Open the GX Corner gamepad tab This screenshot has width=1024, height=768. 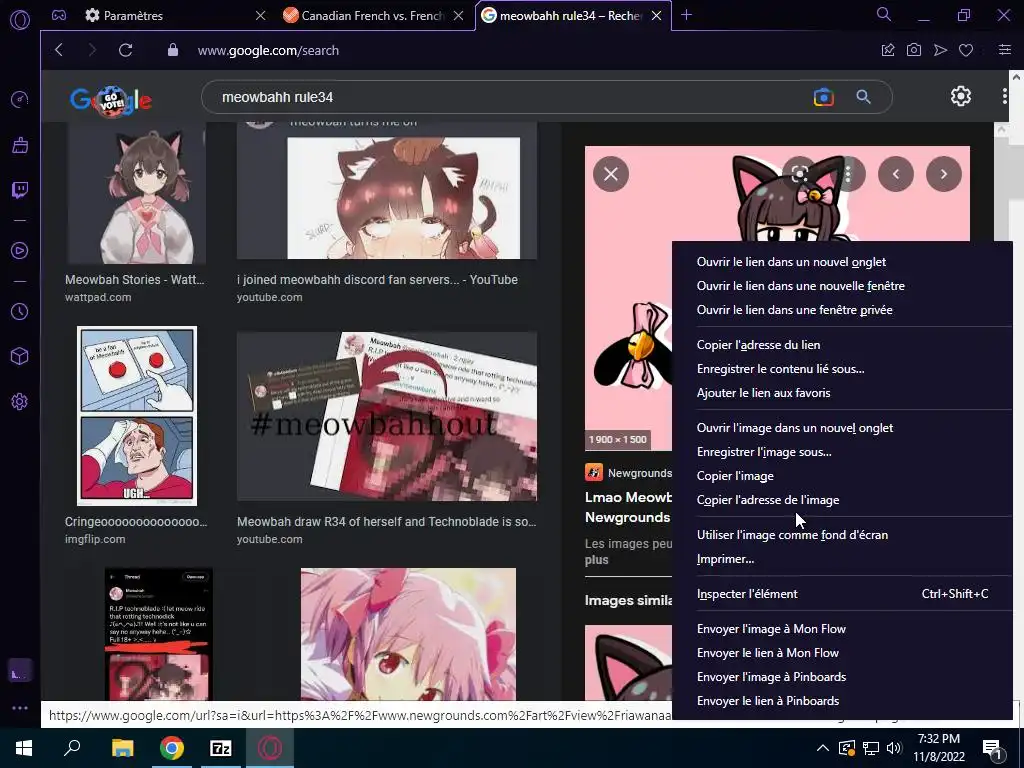59,15
